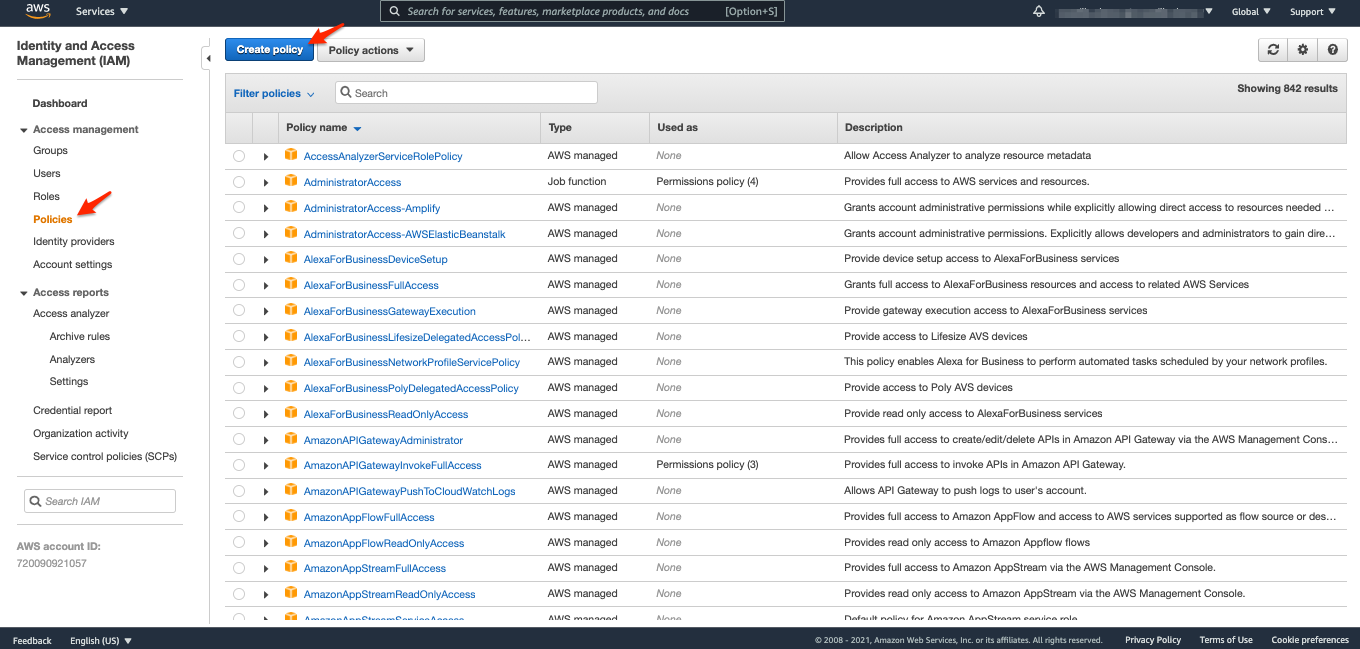Open the Privacy Policy footer link
The height and width of the screenshot is (649, 1360).
pos(1153,640)
